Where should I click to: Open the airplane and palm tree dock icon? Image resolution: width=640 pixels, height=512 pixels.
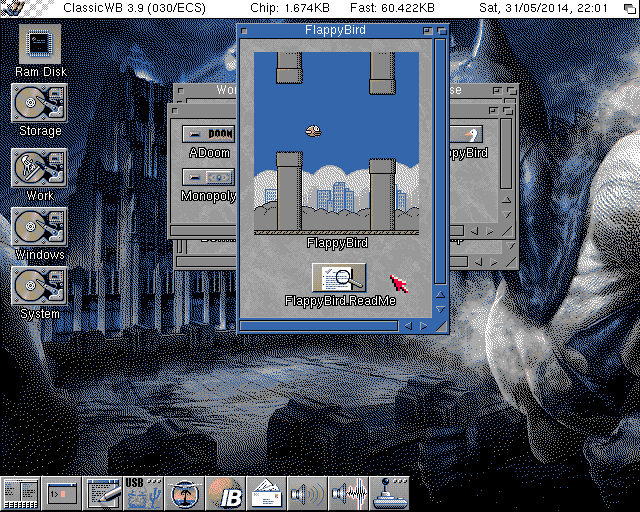tap(184, 493)
